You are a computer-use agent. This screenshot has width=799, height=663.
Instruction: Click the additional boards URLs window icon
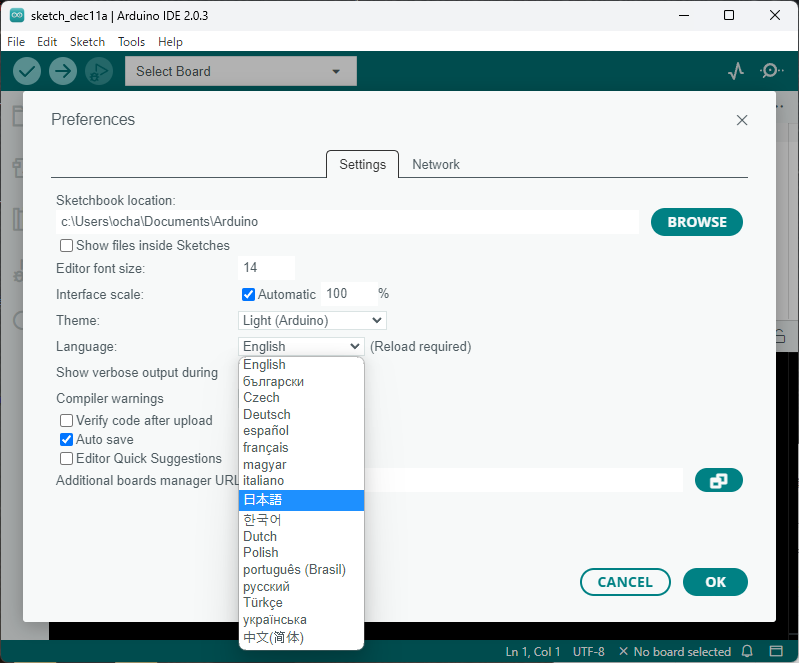click(x=718, y=481)
